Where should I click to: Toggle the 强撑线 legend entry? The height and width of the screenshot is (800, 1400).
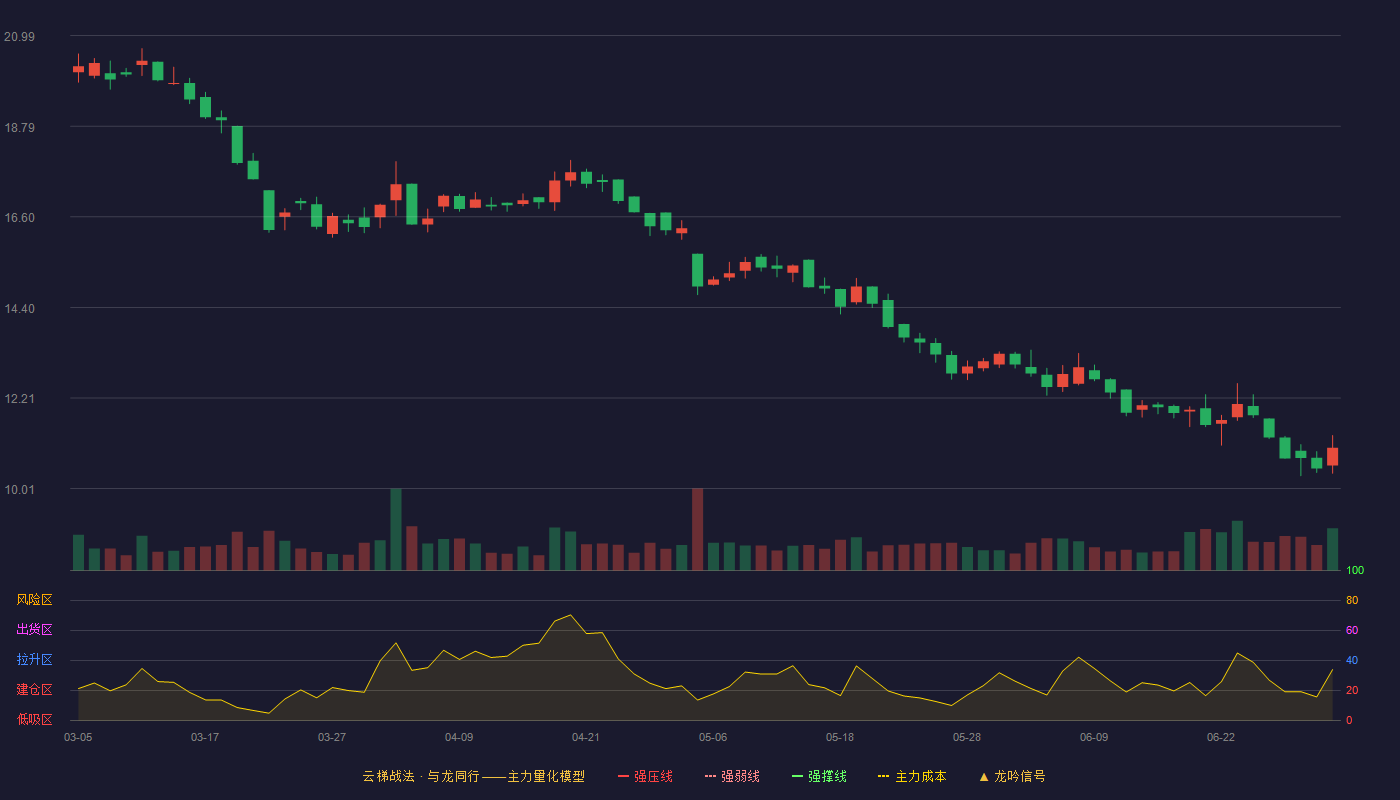pyautogui.click(x=819, y=776)
